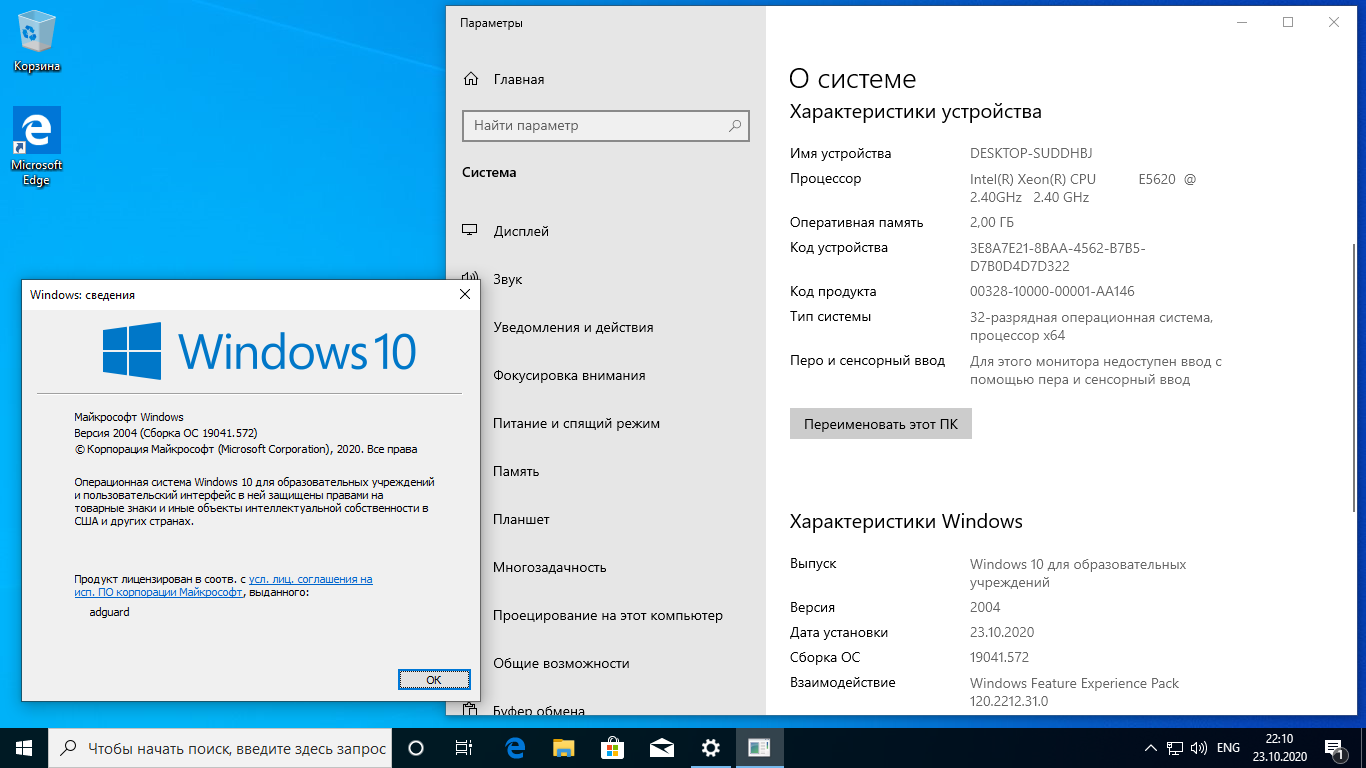This screenshot has width=1366, height=768.
Task: Open the Microsoft license terms link
Action: pyautogui.click(x=310, y=579)
